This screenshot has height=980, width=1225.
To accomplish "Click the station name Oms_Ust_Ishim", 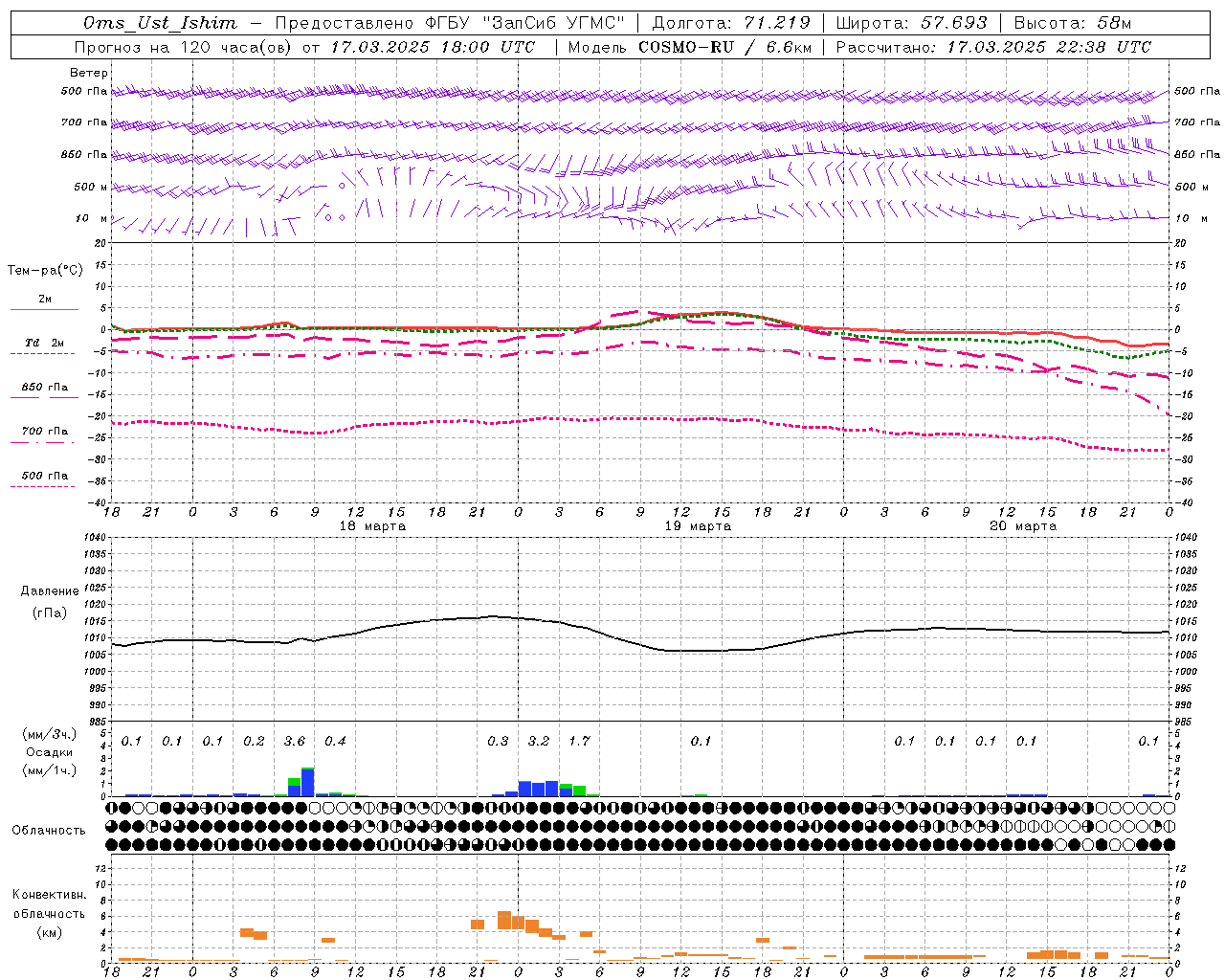I will (159, 23).
